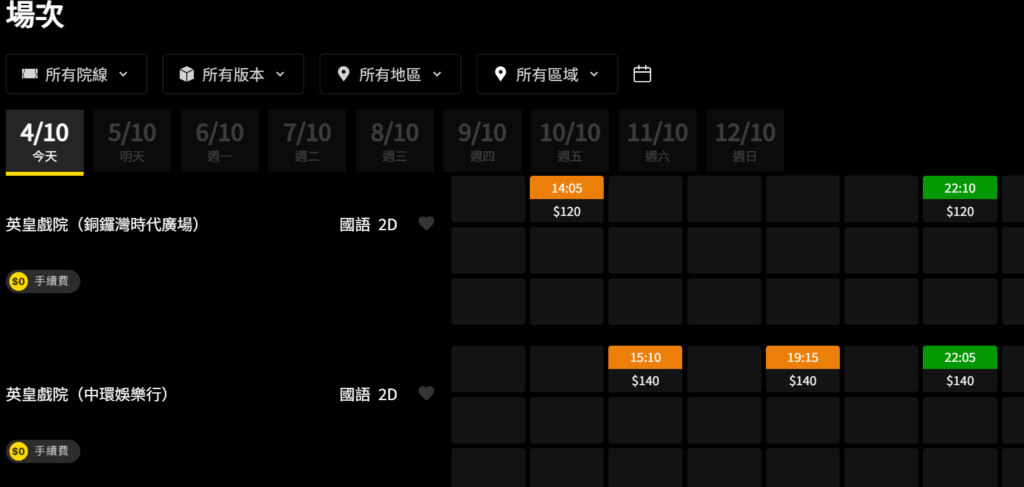Favorite 英皇戲院（中環娛樂行）with heart icon
The image size is (1024, 487).
click(x=426, y=394)
